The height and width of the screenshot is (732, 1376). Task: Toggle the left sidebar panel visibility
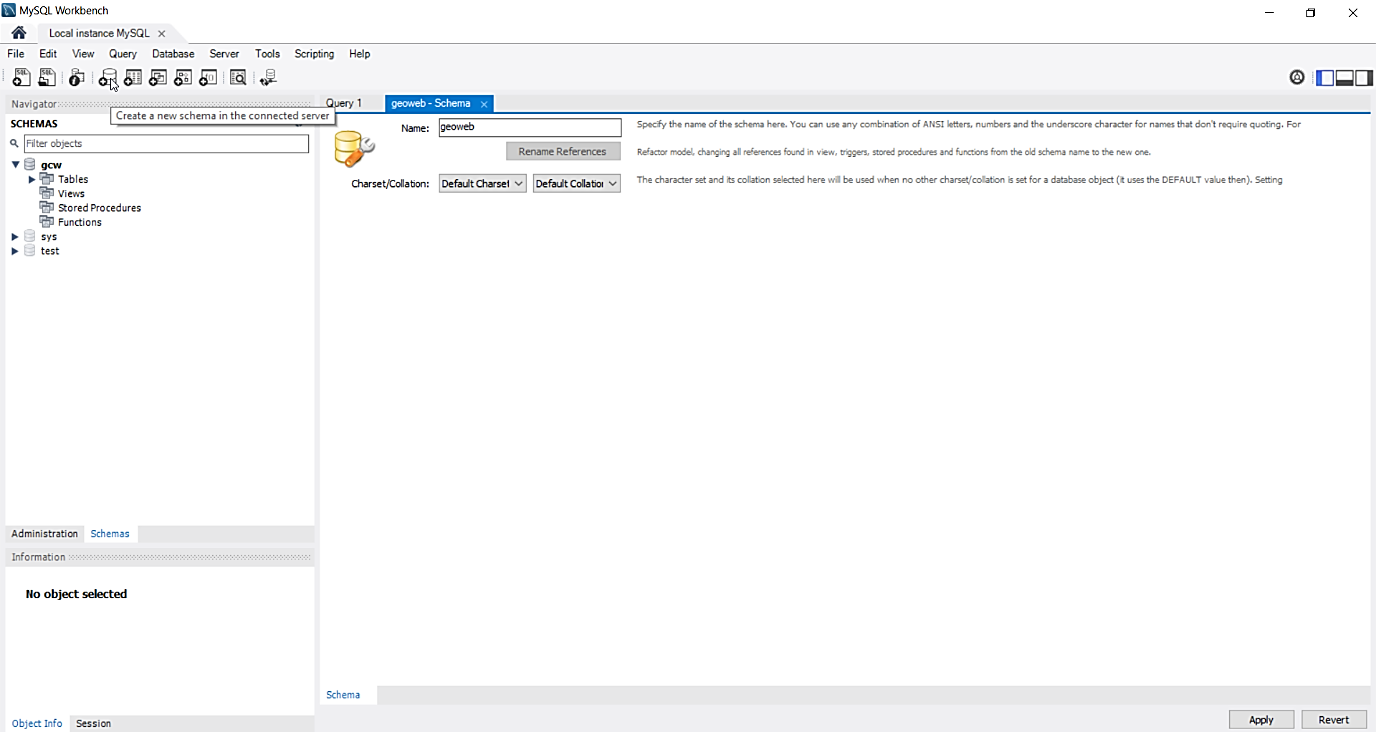tap(1325, 77)
